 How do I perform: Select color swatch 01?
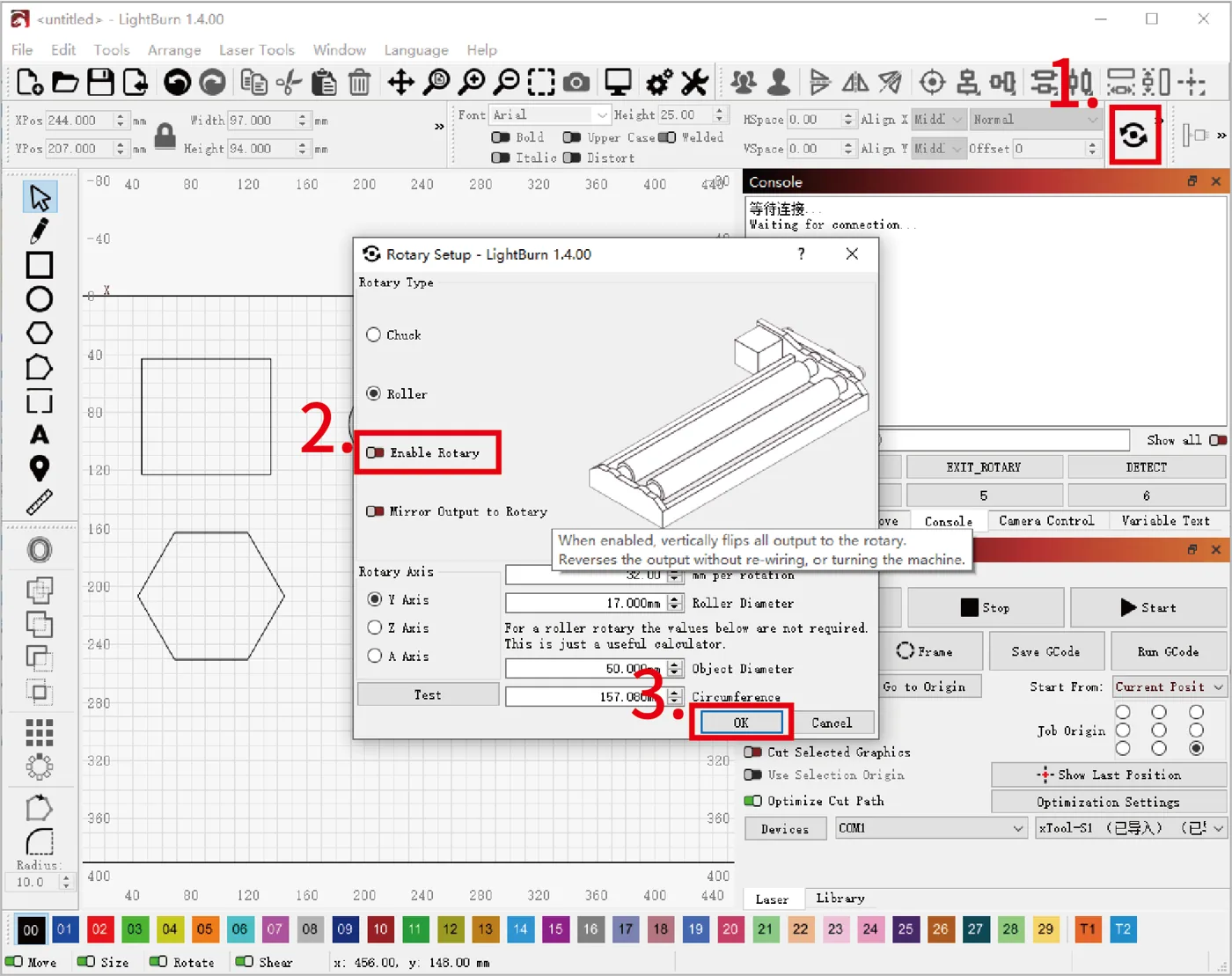click(x=65, y=928)
